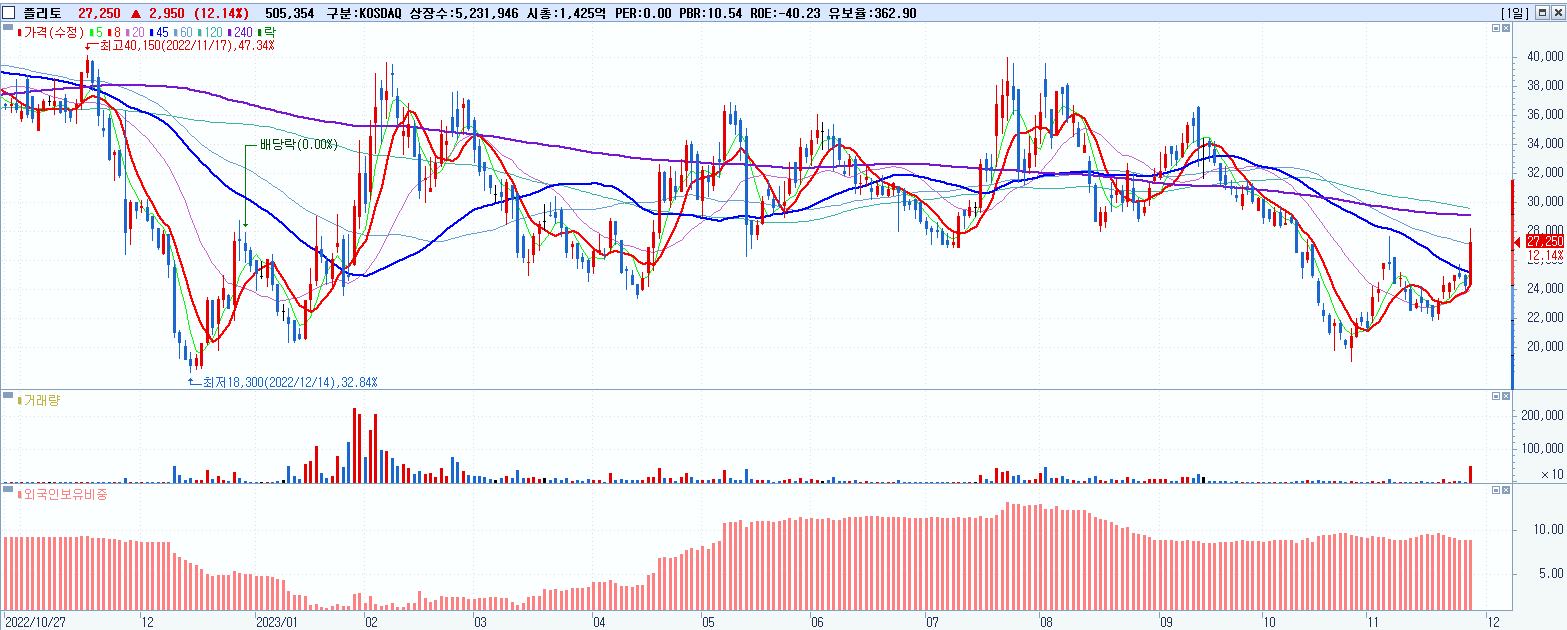The image size is (1567, 630).
Task: Click the ROE:-40.23 indicator text
Action: [784, 13]
